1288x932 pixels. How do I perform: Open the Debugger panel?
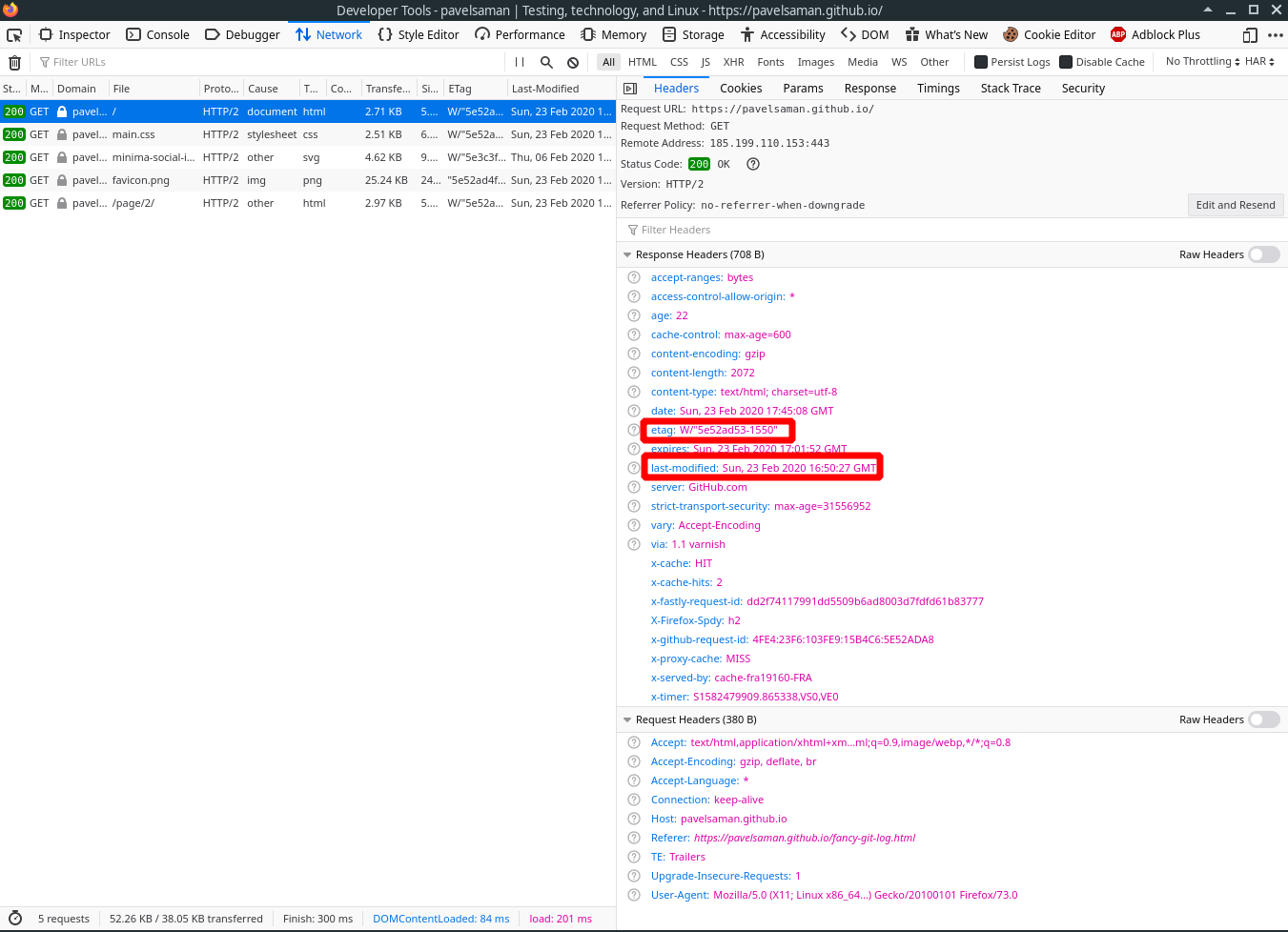pos(242,35)
